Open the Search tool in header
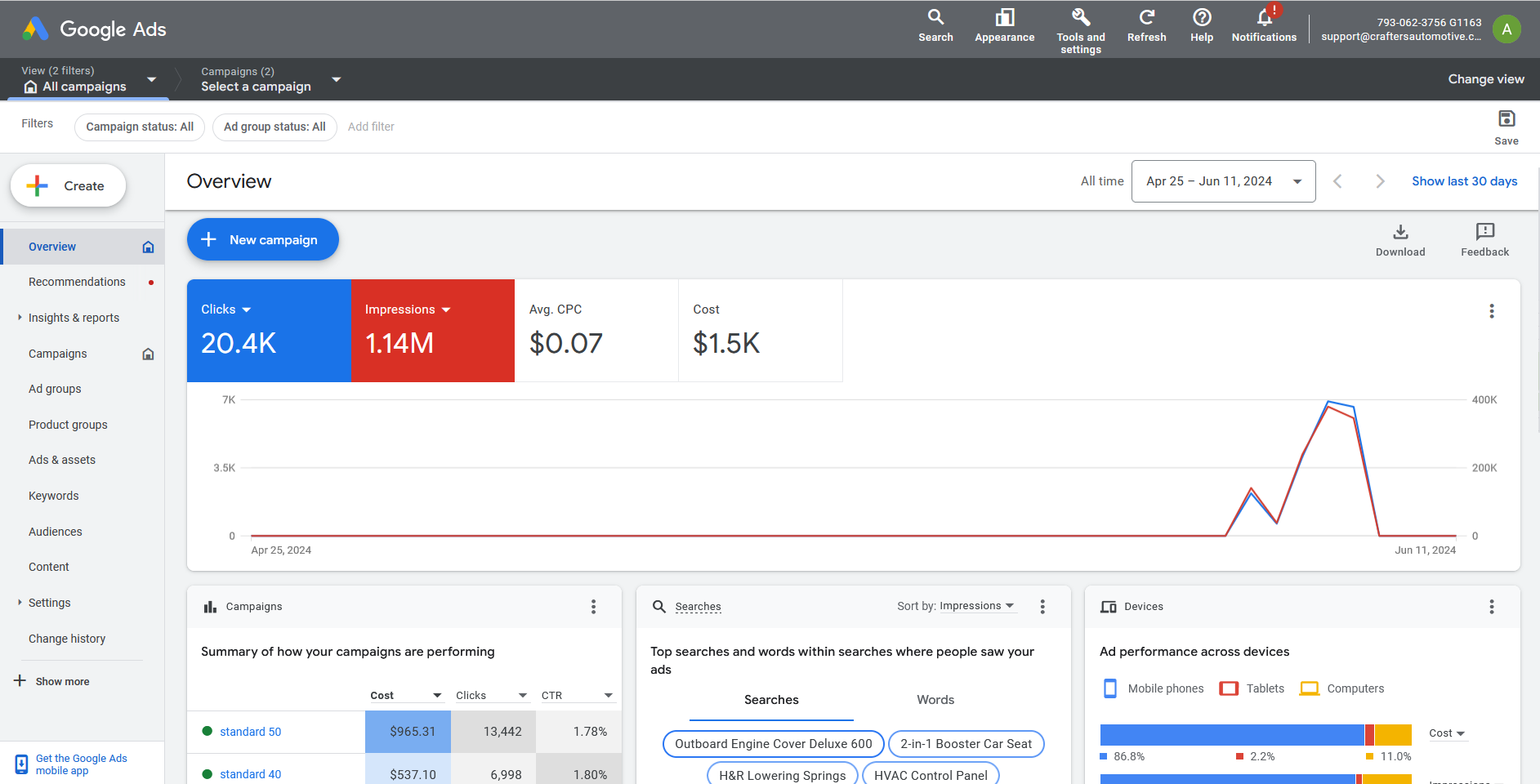The image size is (1540, 784). point(935,26)
